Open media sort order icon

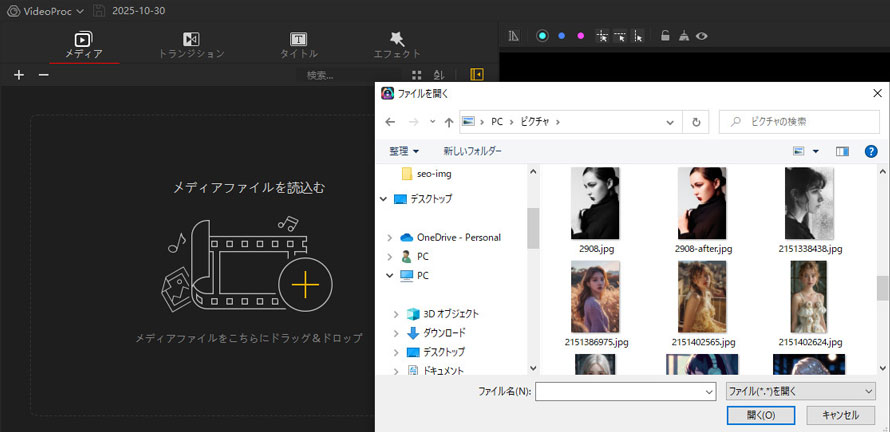439,75
